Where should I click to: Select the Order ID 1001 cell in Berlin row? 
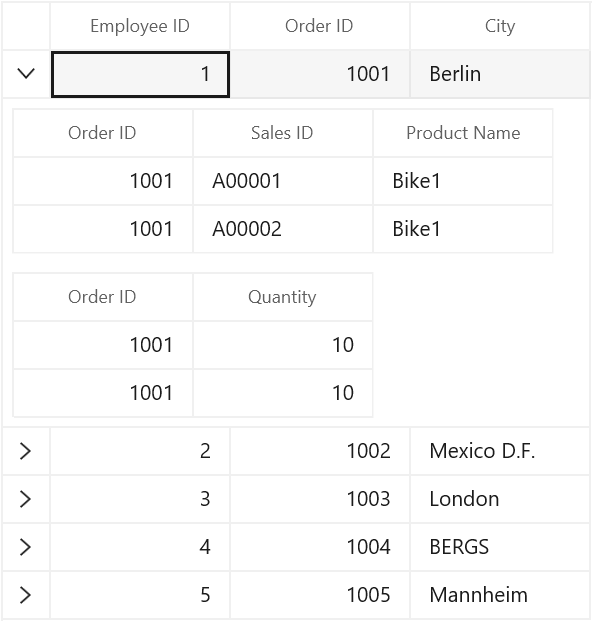click(x=320, y=74)
